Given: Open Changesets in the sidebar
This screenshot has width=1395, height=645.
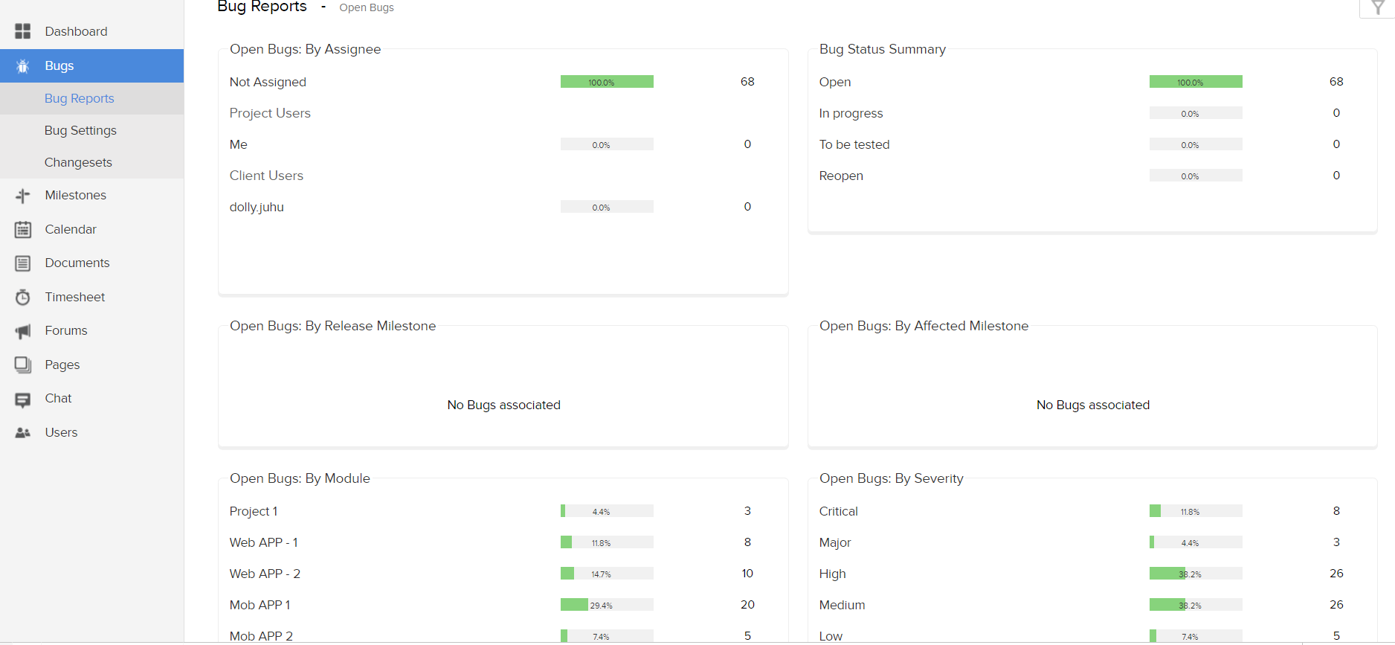Looking at the screenshot, I should tap(78, 162).
